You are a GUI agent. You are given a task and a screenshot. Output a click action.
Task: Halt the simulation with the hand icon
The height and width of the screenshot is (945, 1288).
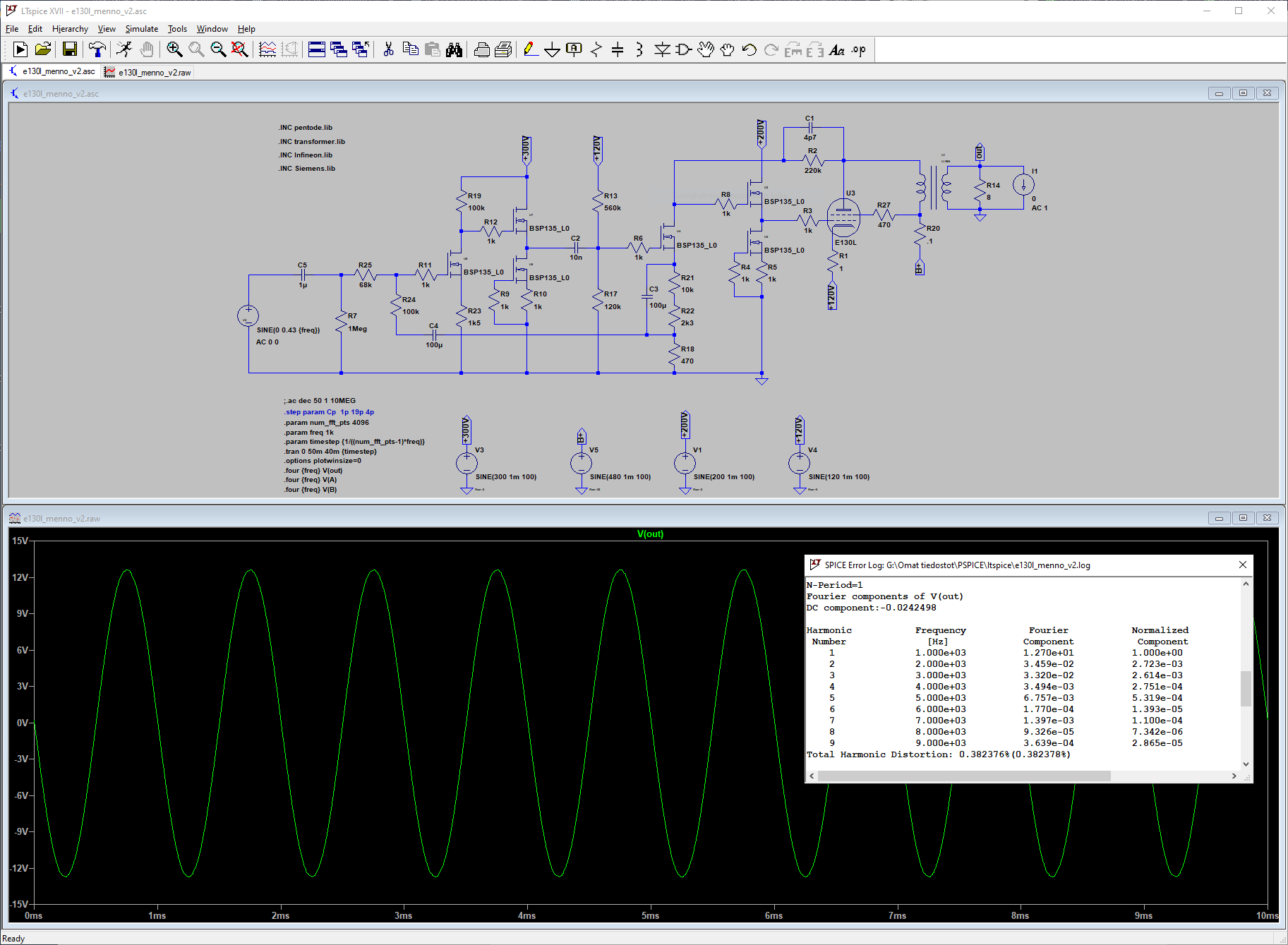tap(147, 49)
